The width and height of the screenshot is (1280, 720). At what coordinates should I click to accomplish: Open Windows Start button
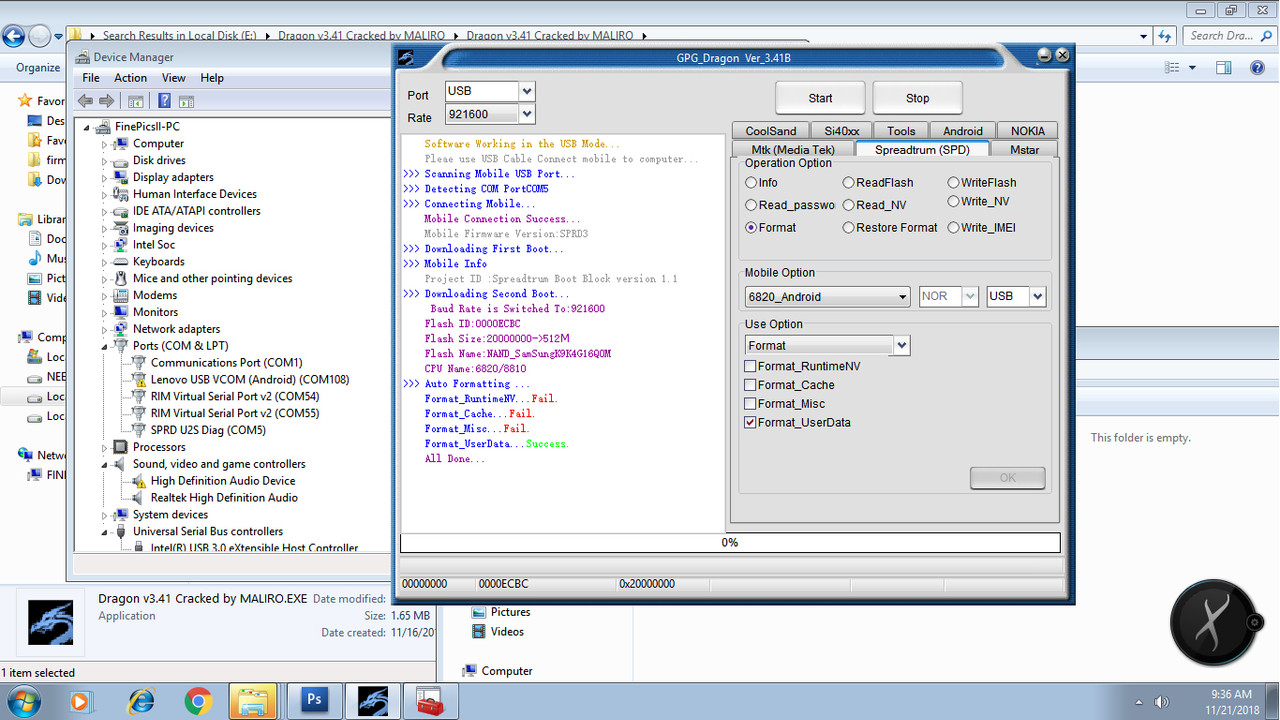click(23, 701)
